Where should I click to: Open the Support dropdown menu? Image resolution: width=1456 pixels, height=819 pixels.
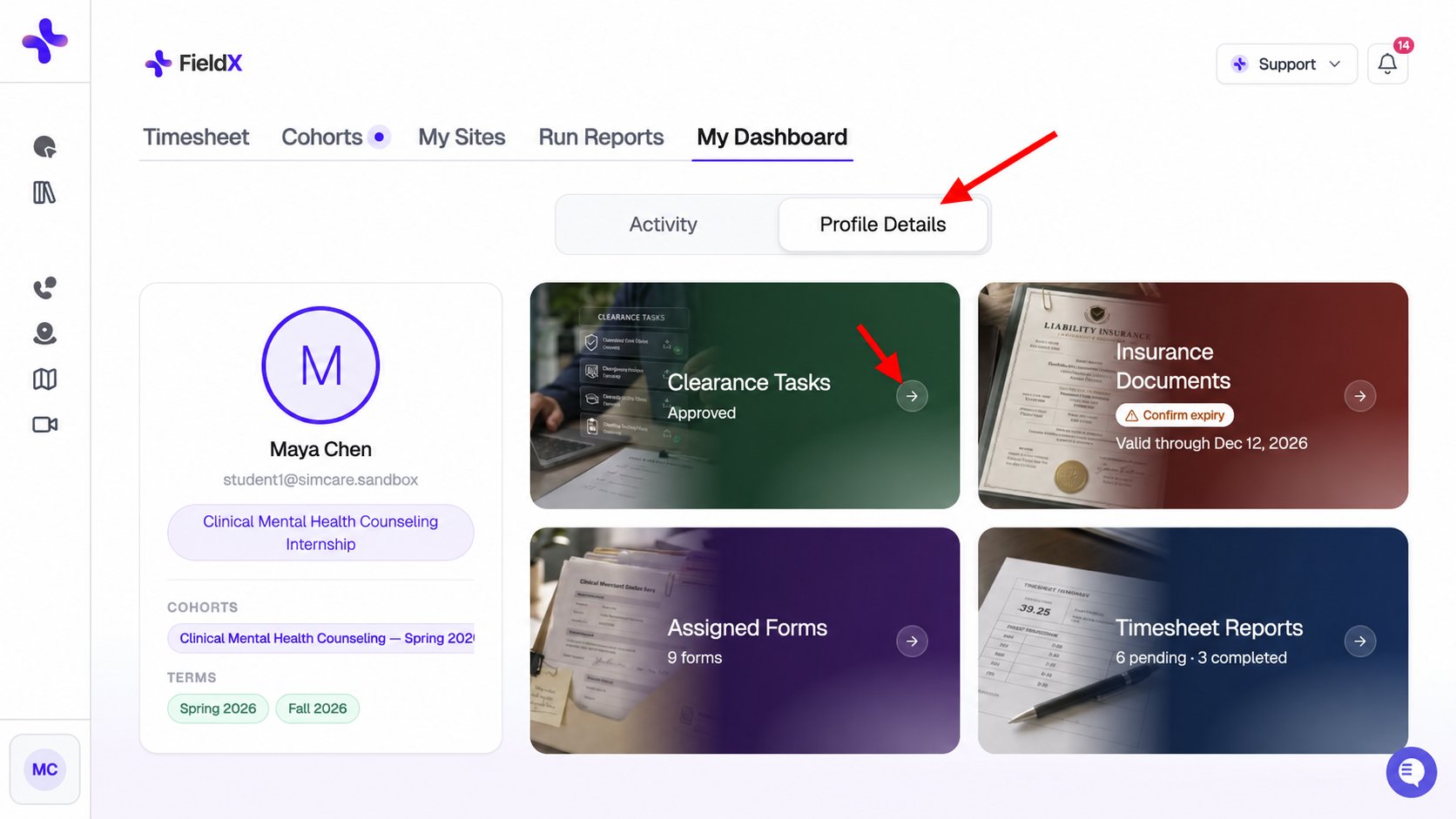click(1286, 64)
